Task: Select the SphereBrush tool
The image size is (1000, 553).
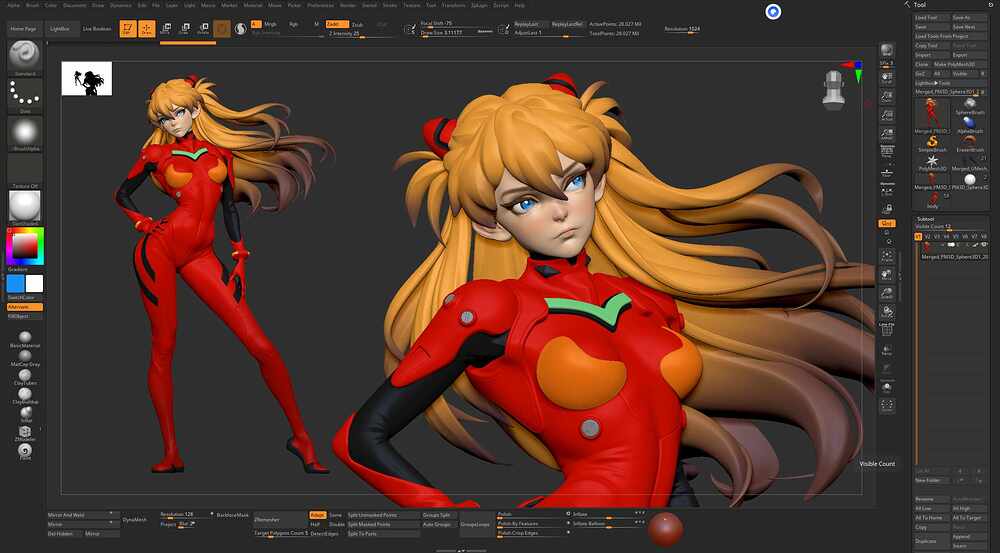Action: [969, 105]
